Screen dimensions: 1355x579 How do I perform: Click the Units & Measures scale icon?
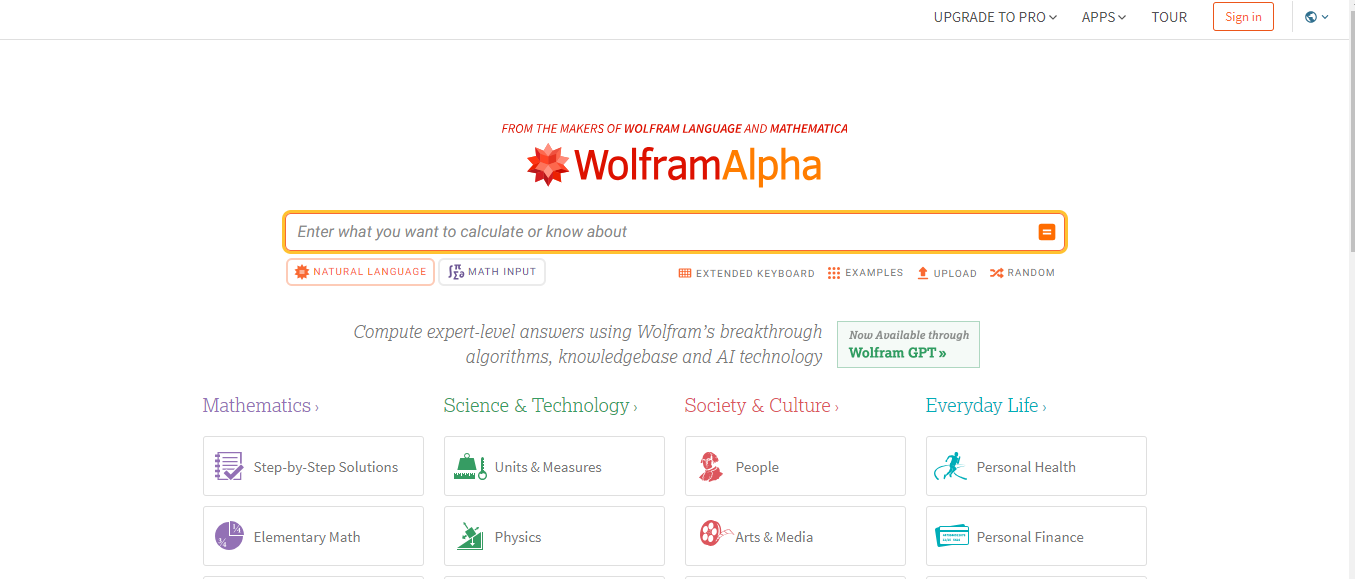(470, 466)
